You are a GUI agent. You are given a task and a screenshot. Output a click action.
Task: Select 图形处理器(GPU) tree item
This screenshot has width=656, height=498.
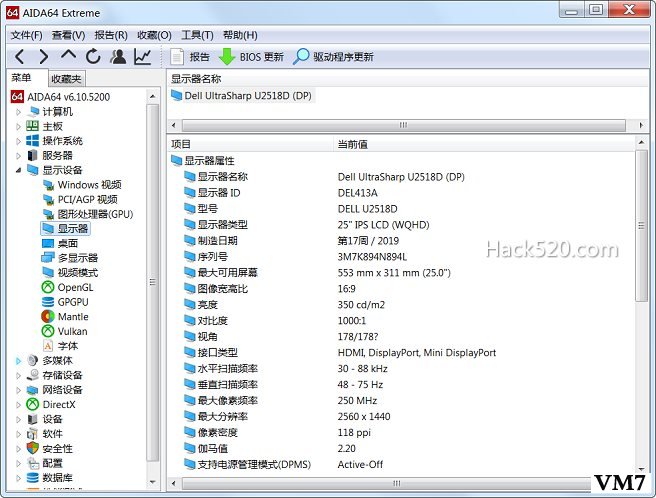point(88,214)
